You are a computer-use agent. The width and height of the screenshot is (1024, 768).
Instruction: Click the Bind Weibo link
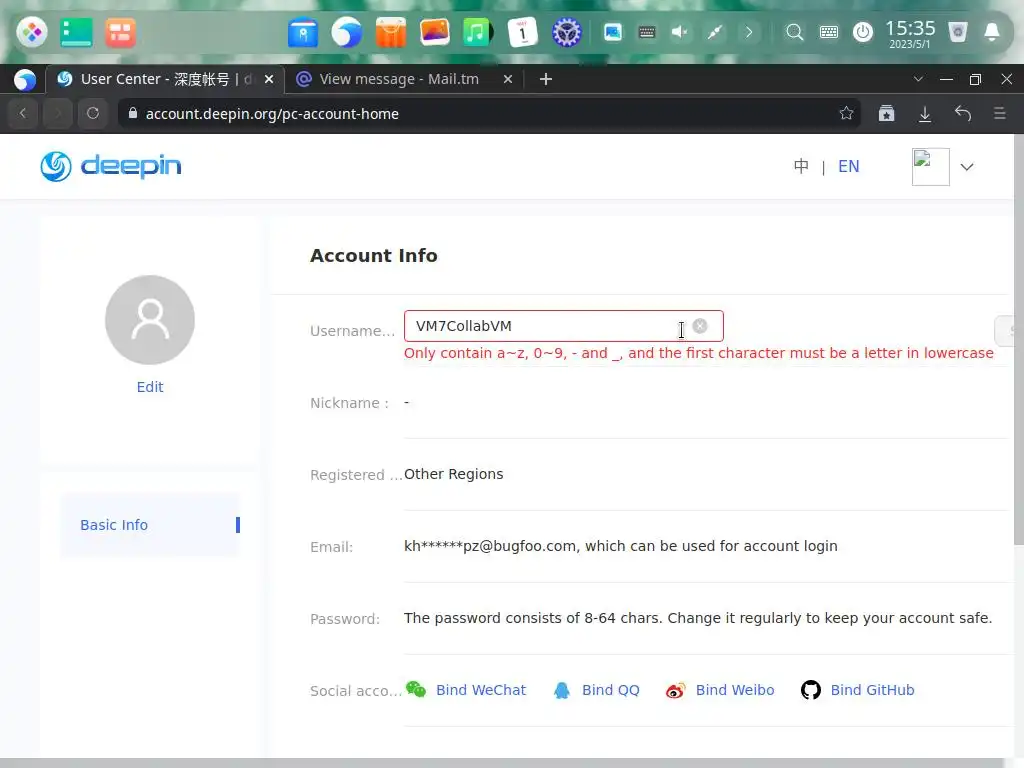[720, 690]
